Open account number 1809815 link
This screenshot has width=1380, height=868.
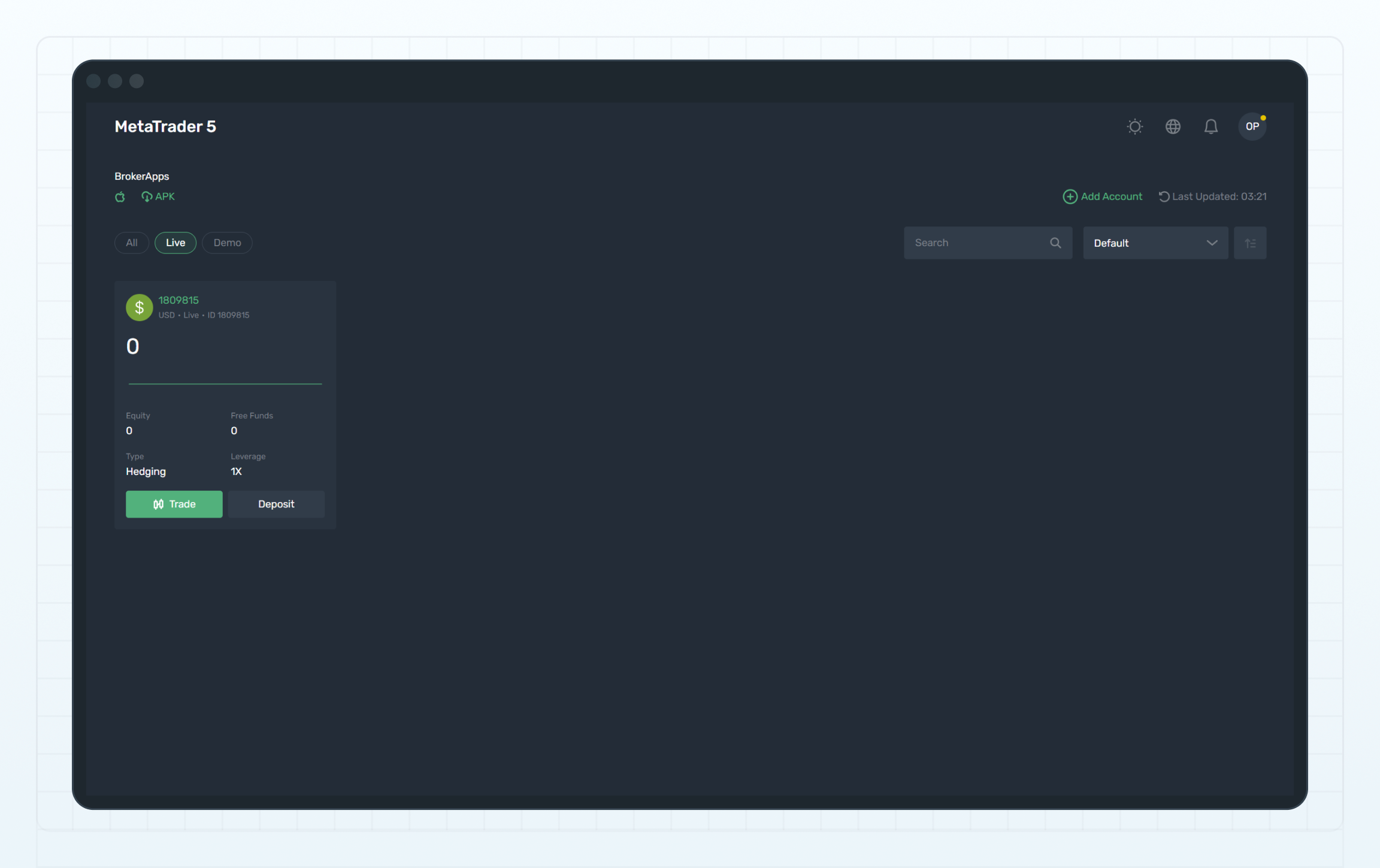point(178,300)
